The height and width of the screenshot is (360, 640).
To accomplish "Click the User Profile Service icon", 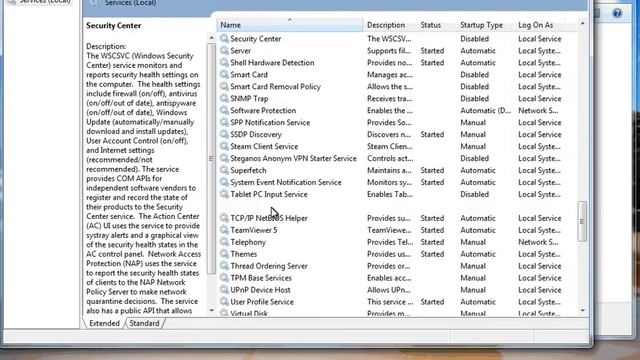I will click(224, 302).
